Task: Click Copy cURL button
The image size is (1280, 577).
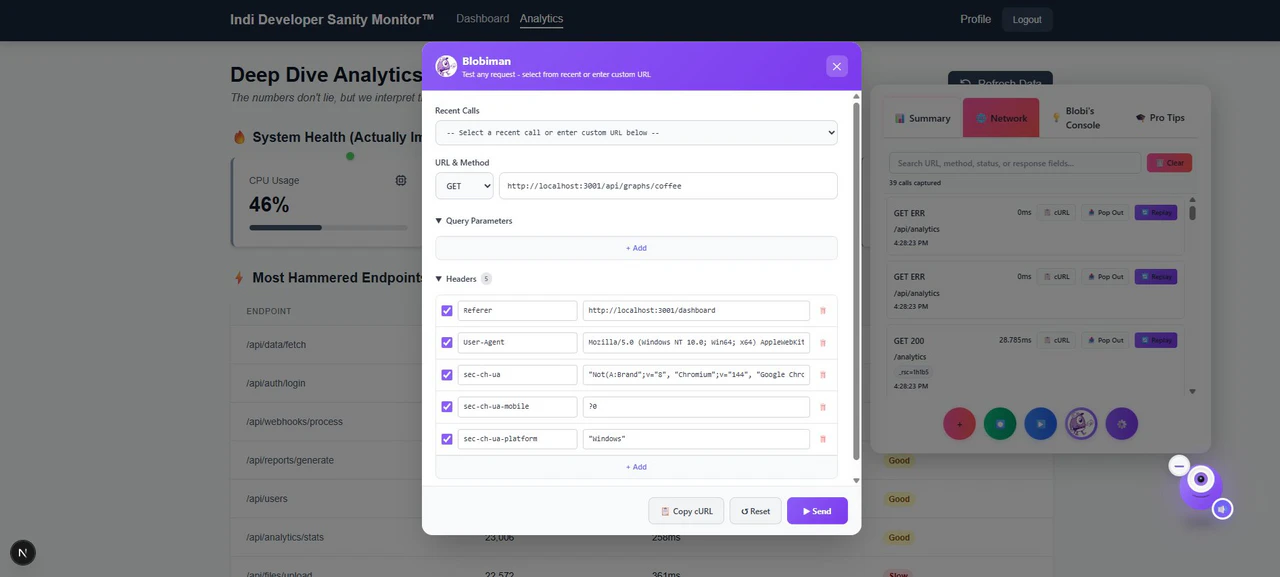Action: pos(686,511)
